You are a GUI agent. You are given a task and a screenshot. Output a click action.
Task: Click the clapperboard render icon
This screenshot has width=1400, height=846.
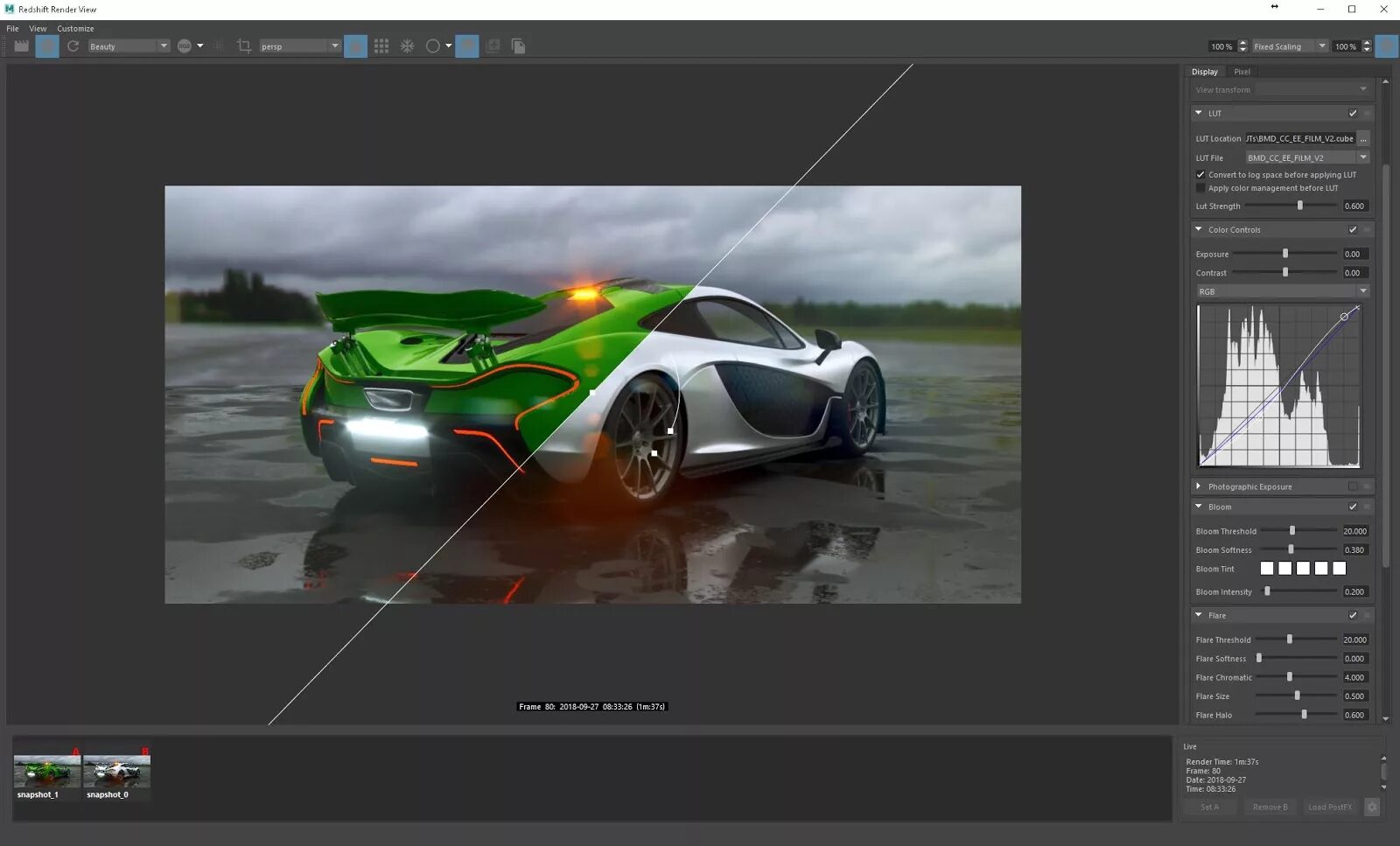21,45
